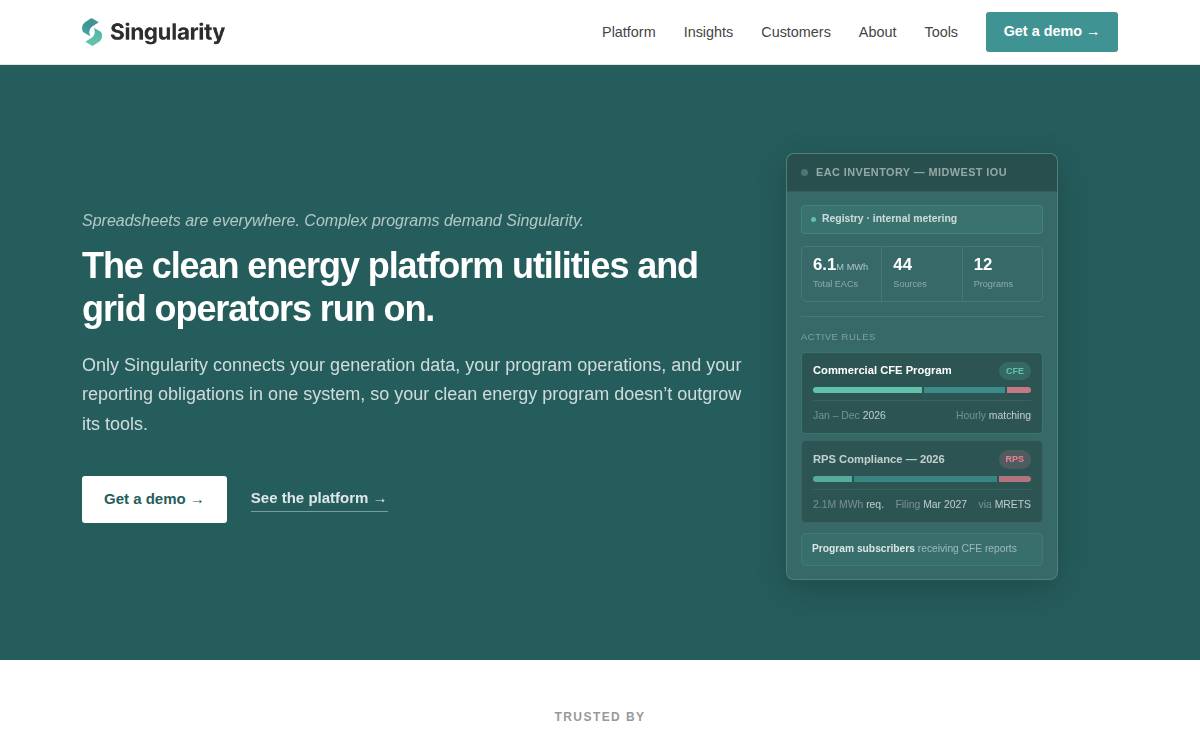Click the Filing Mar 2027 text
Screen dimensions: 1200x750
(x=931, y=504)
